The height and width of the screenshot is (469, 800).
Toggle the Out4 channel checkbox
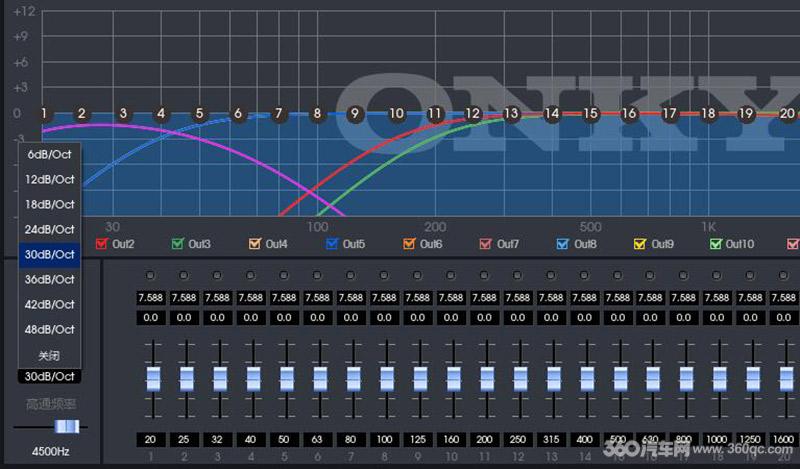(255, 244)
